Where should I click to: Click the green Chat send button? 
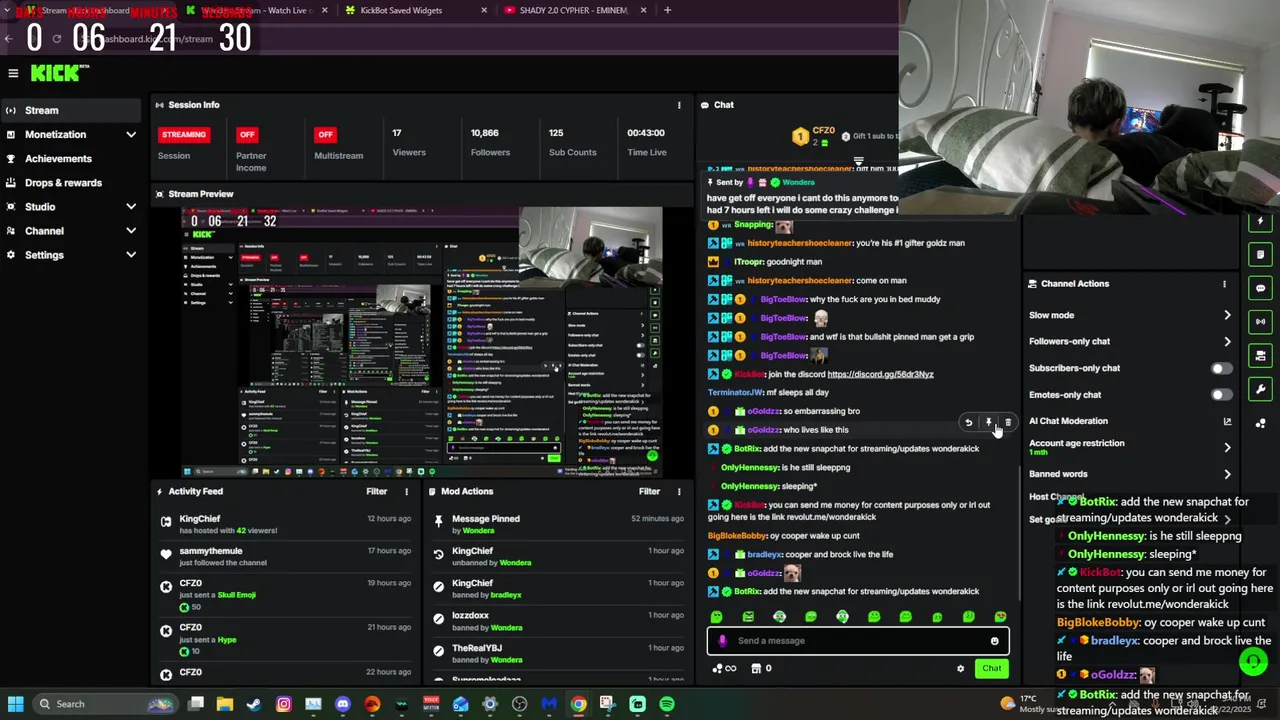coord(991,669)
